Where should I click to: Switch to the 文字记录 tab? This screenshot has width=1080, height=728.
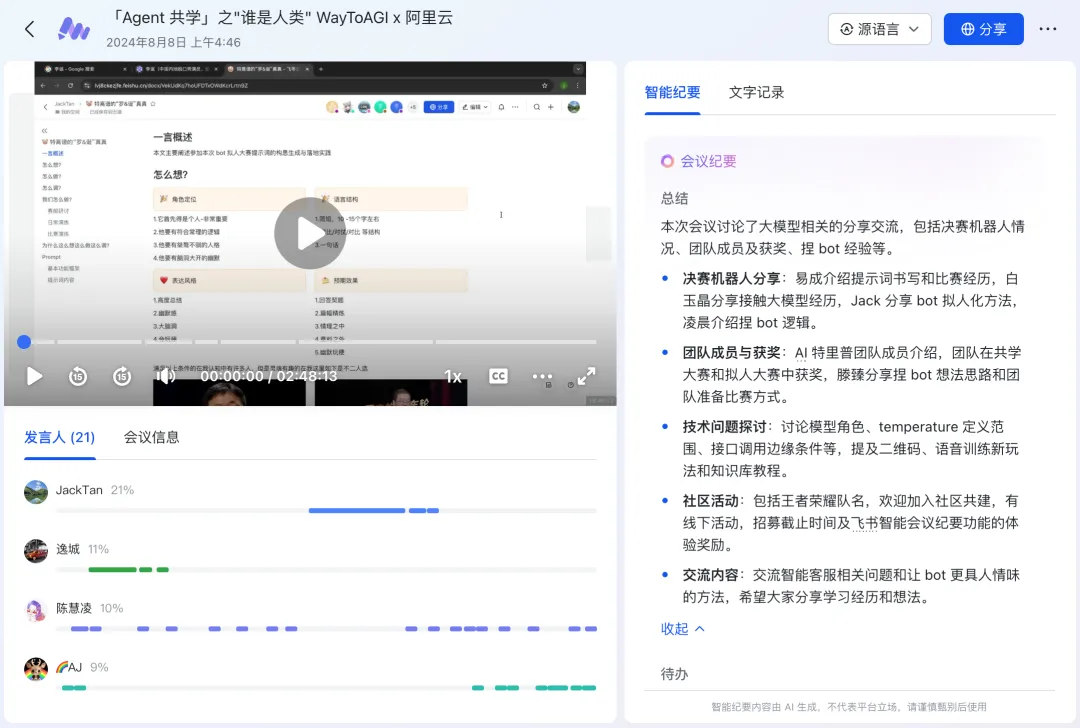[x=756, y=92]
